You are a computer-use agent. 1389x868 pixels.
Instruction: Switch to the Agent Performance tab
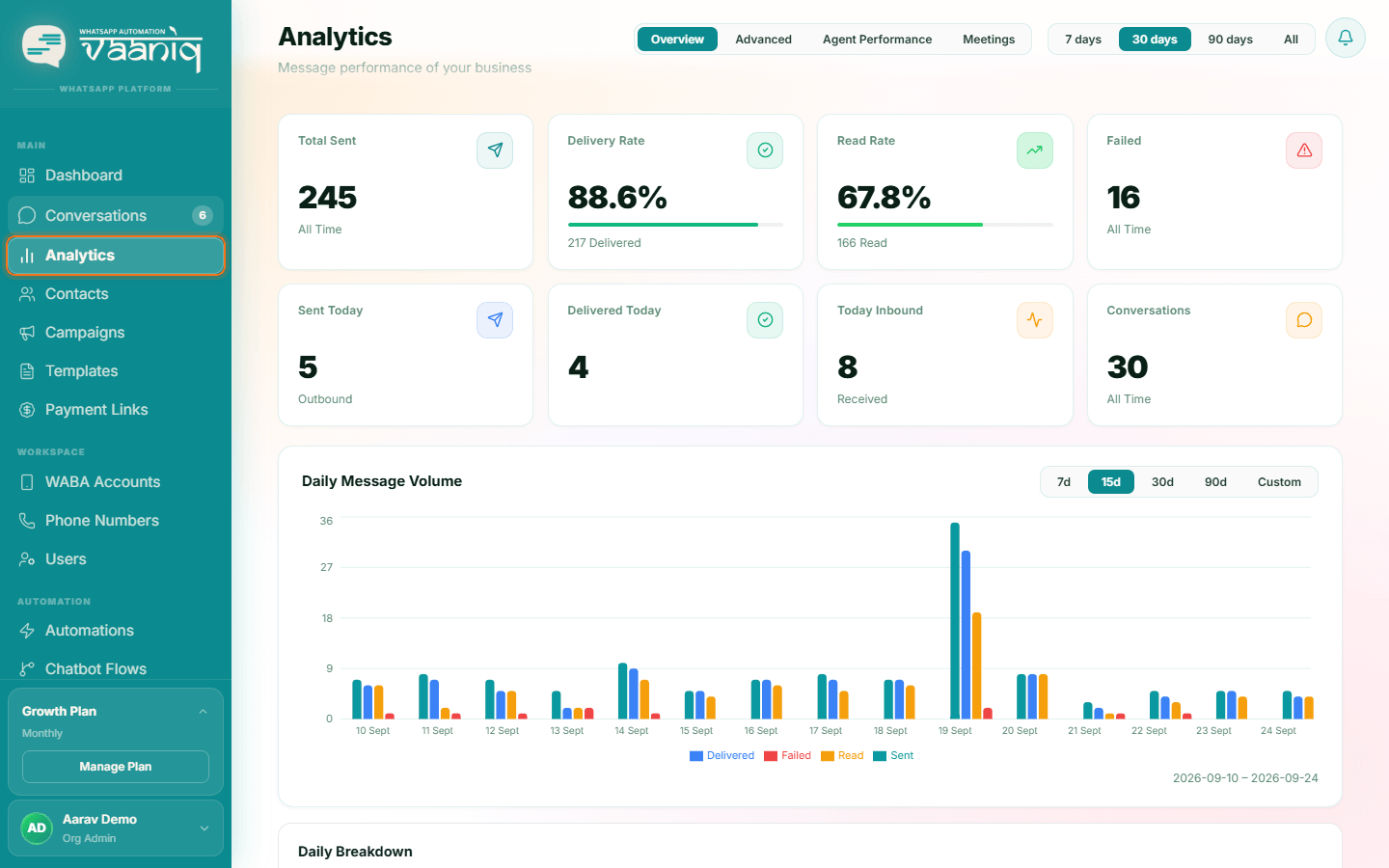point(877,40)
